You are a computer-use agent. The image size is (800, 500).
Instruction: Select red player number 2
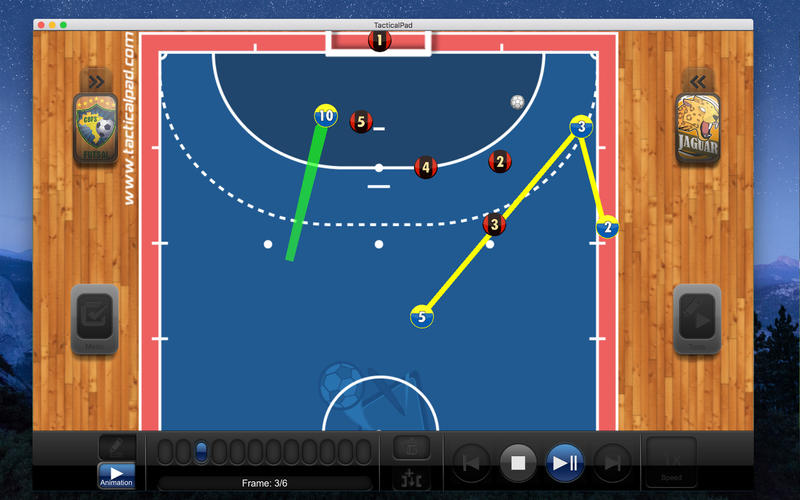(x=500, y=162)
